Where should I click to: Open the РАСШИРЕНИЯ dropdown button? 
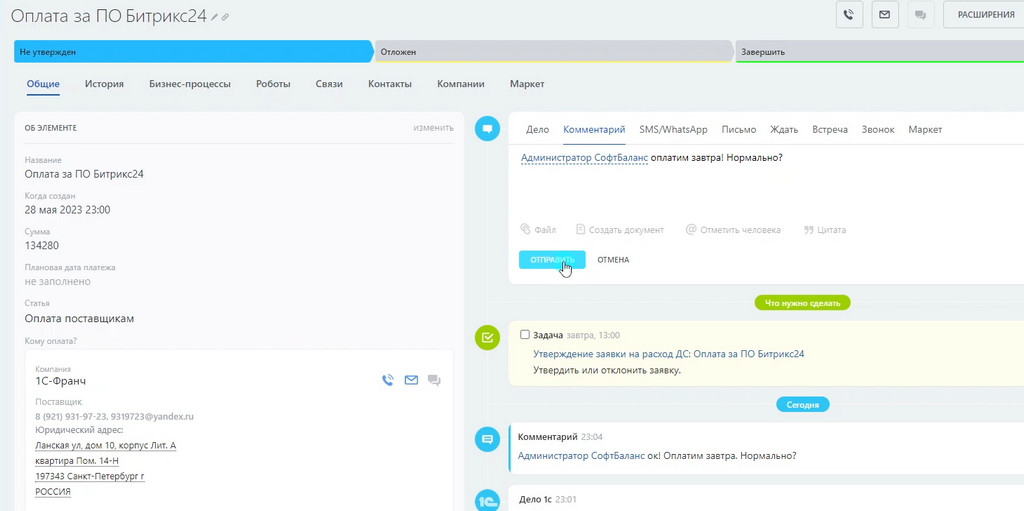[984, 14]
